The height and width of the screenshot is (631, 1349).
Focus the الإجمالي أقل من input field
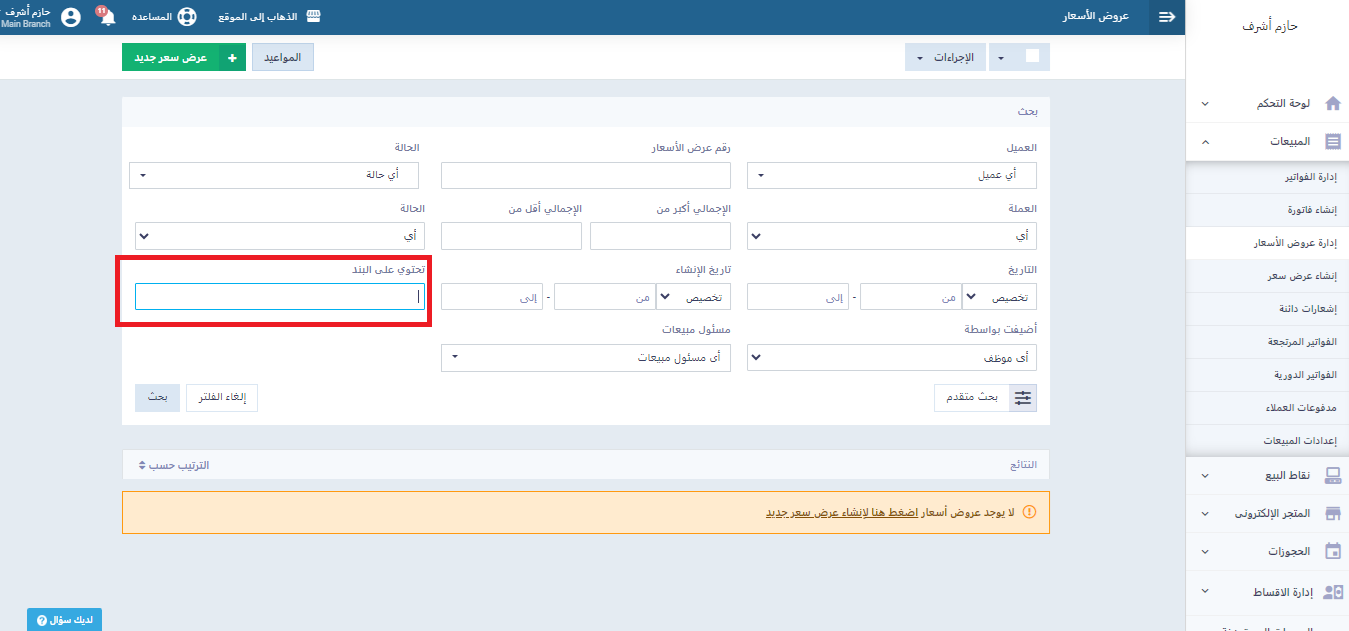coord(511,236)
